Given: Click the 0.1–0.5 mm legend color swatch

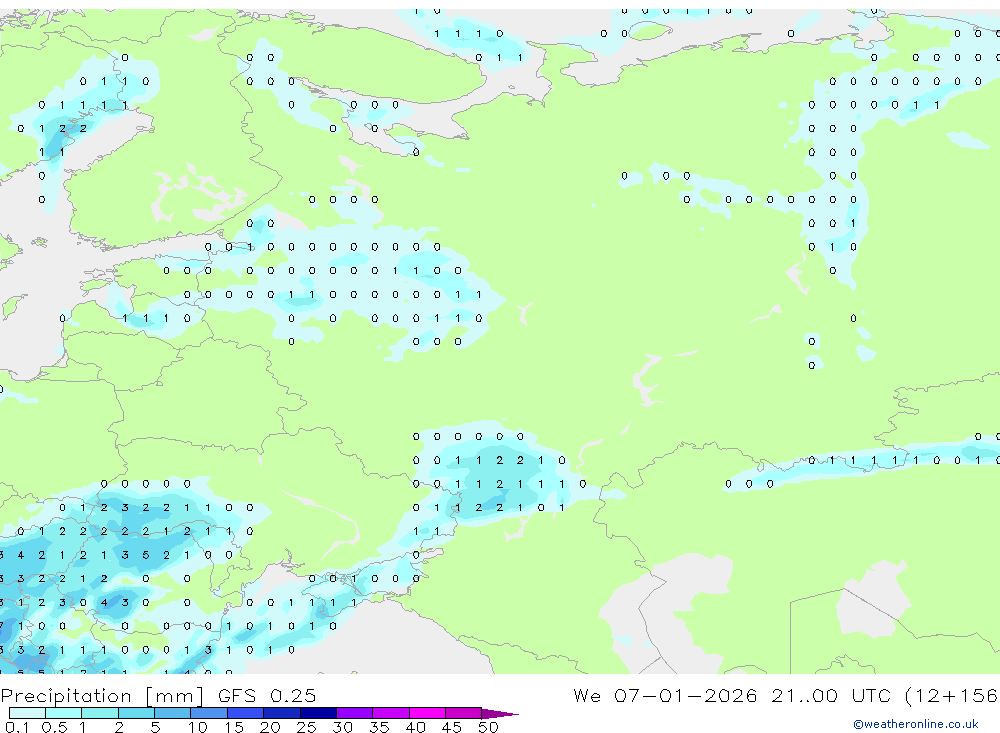Looking at the screenshot, I should [x=27, y=713].
